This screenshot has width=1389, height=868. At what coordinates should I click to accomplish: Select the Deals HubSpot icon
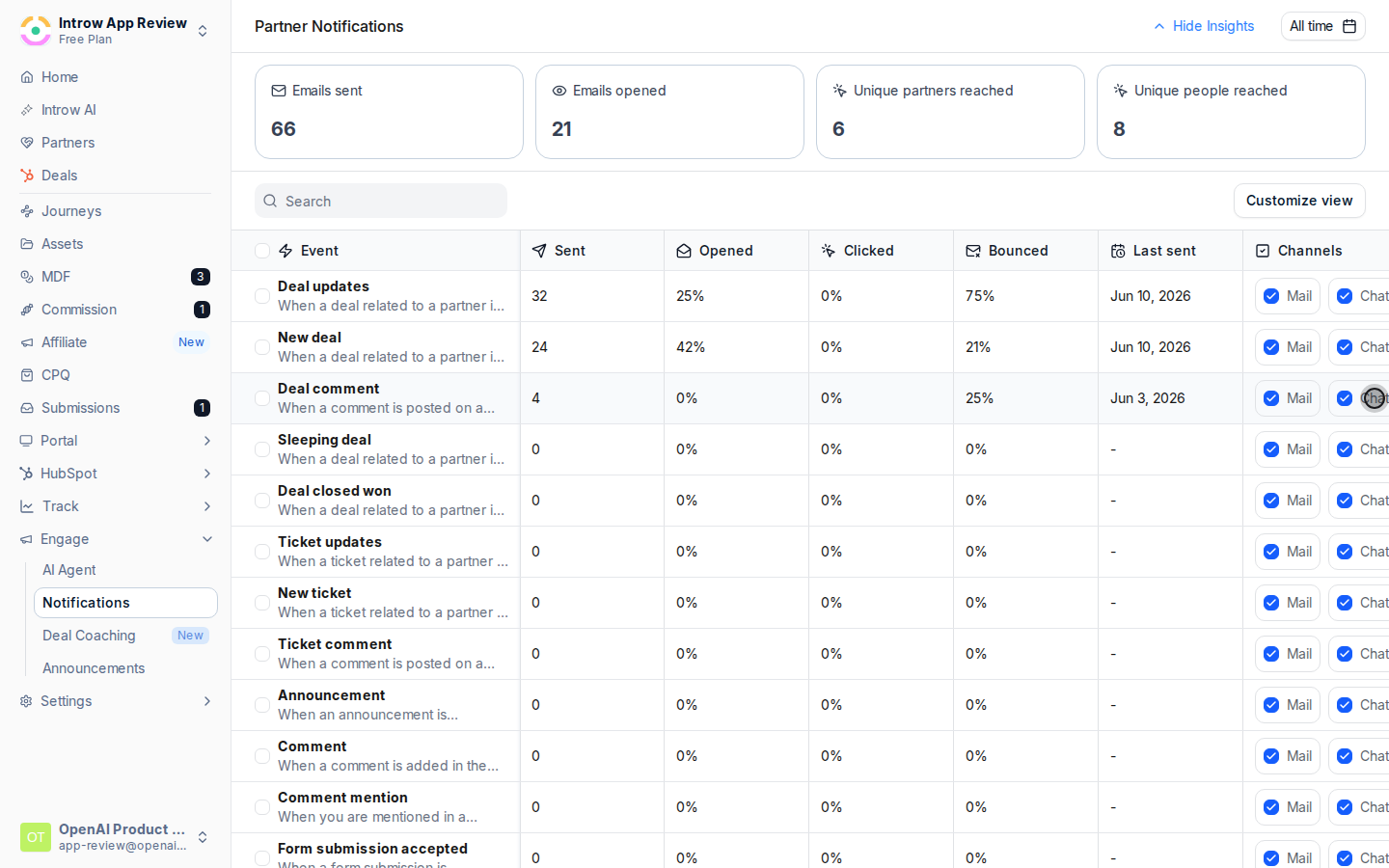(27, 176)
